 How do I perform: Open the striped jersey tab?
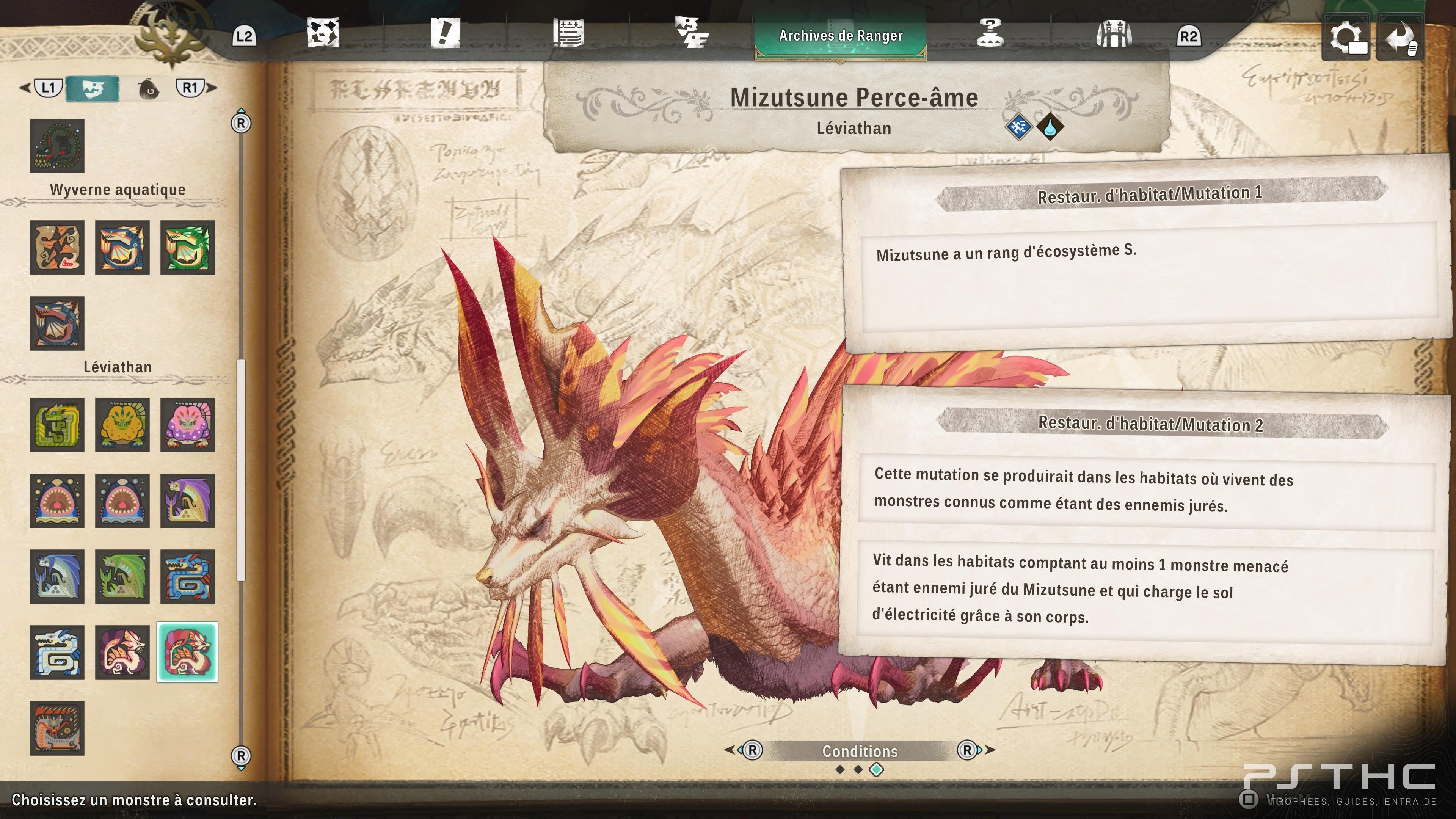point(1114,33)
